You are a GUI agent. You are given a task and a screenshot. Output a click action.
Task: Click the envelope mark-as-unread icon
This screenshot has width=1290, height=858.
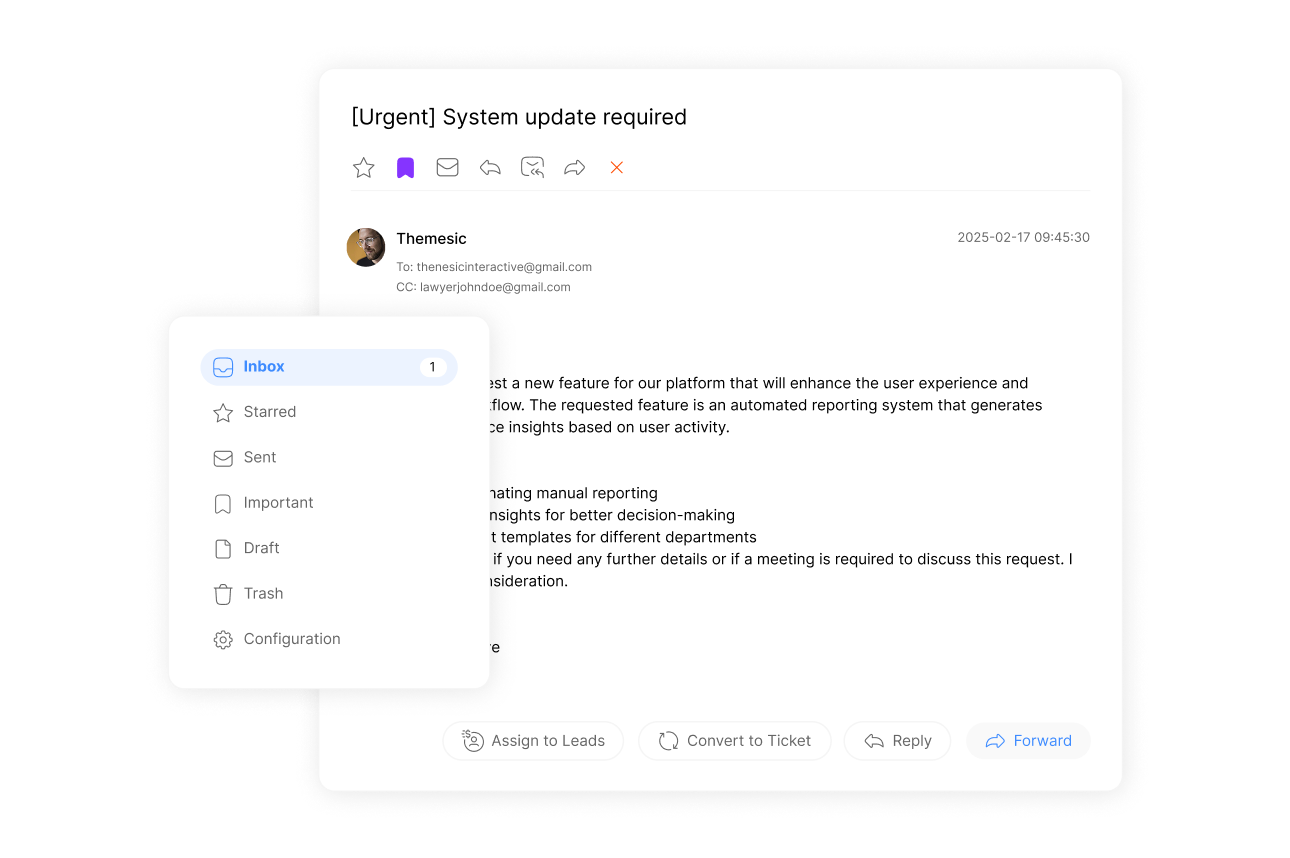click(x=448, y=167)
